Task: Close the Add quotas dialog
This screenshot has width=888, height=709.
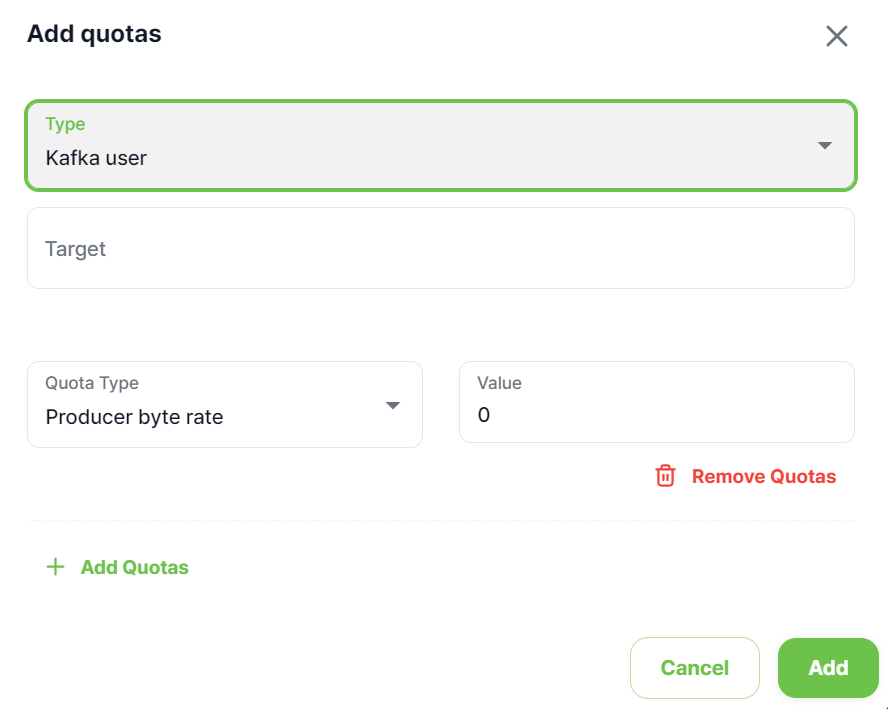Action: click(836, 36)
